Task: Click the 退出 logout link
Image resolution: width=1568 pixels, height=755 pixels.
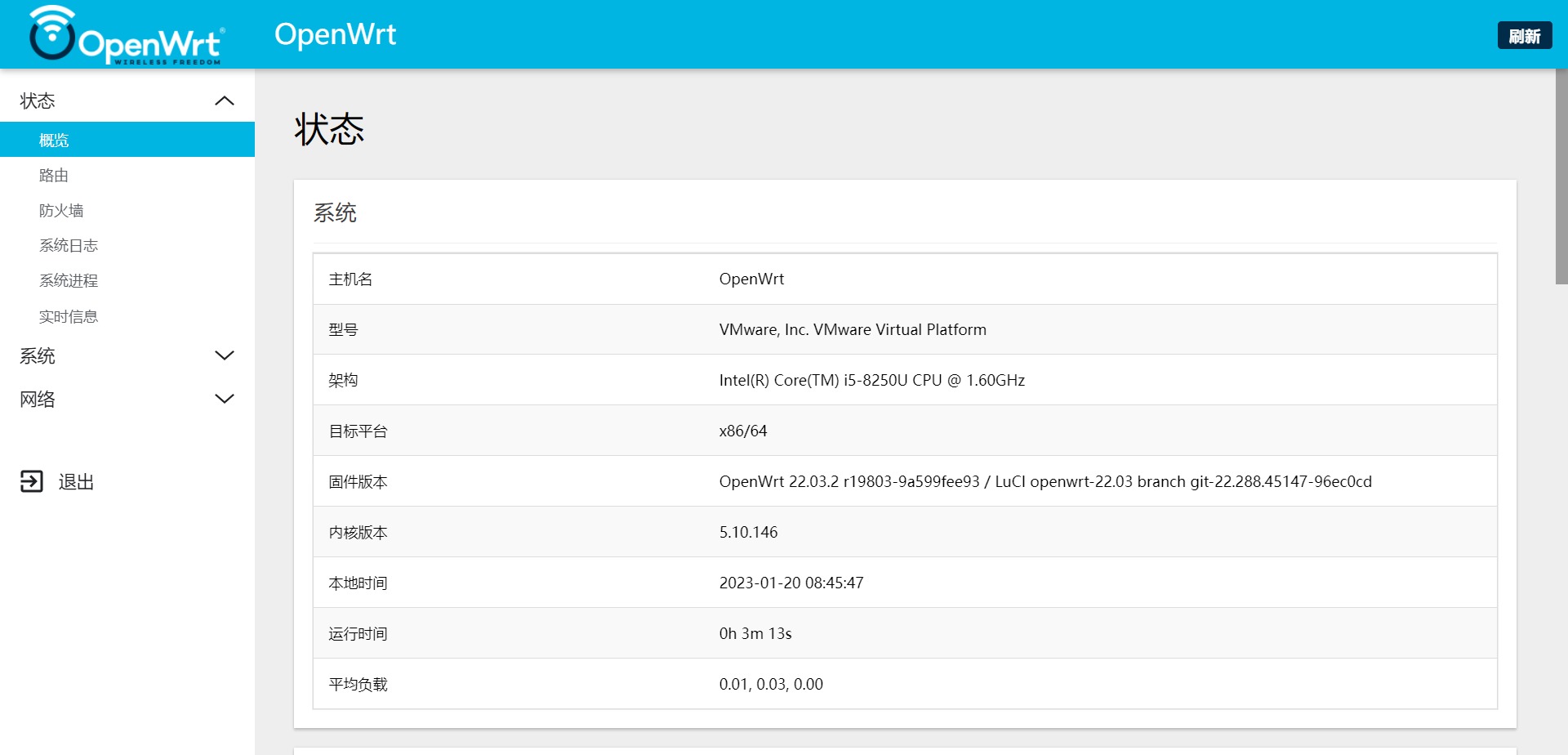Action: pyautogui.click(x=76, y=482)
